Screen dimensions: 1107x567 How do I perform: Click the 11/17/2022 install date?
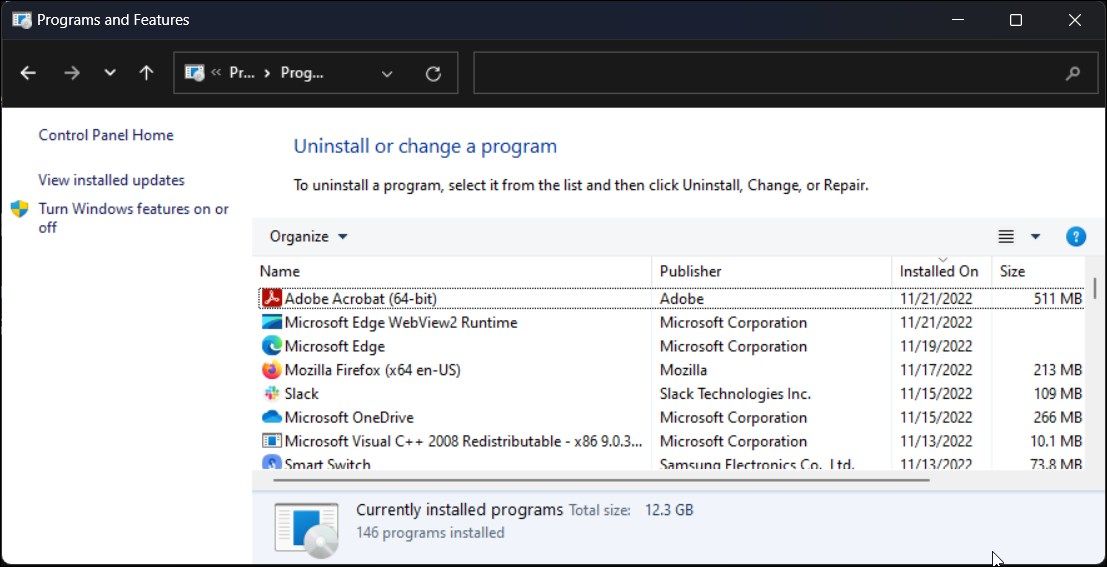click(935, 370)
